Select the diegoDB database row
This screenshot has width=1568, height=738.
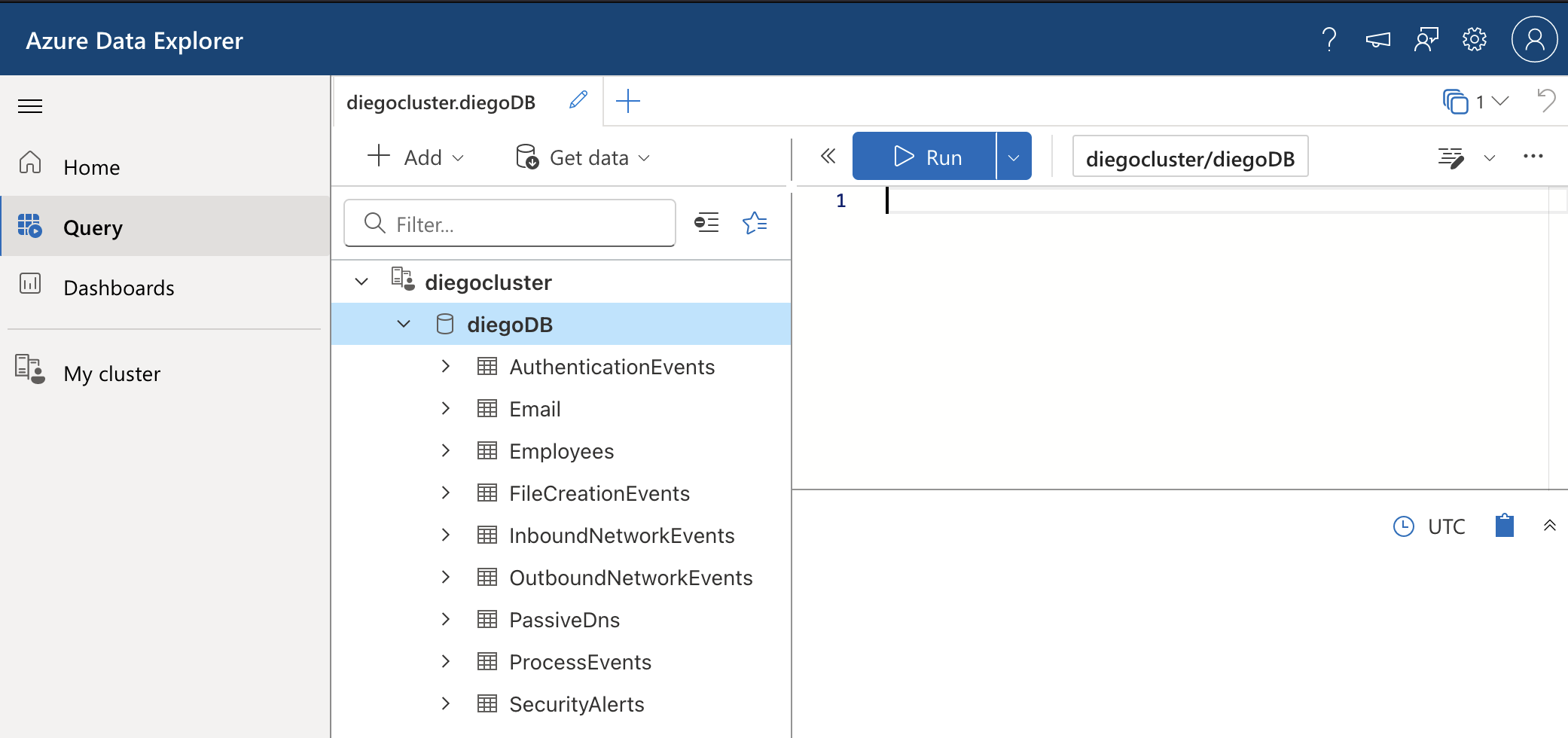pyautogui.click(x=561, y=324)
